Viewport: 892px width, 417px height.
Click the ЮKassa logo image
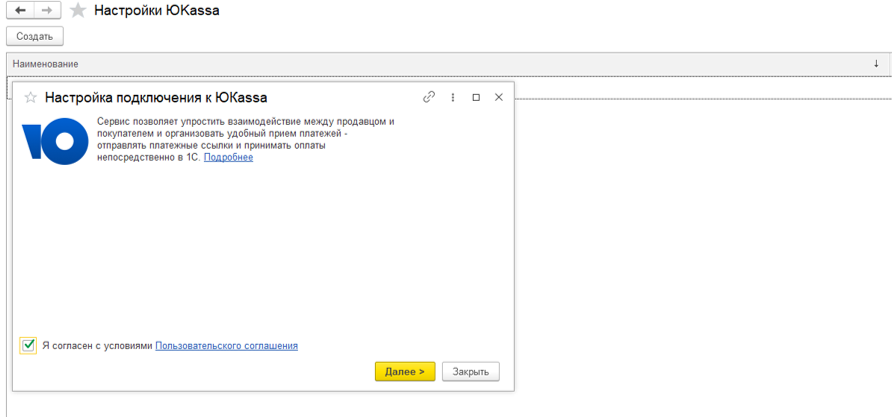[x=56, y=142]
